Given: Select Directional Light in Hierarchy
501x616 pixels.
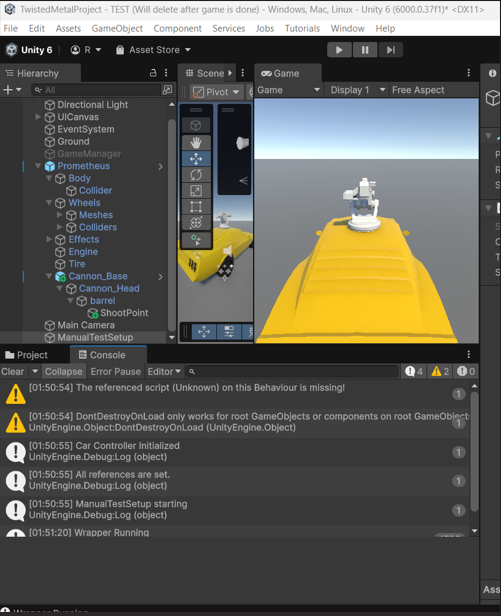Looking at the screenshot, I should [x=93, y=104].
